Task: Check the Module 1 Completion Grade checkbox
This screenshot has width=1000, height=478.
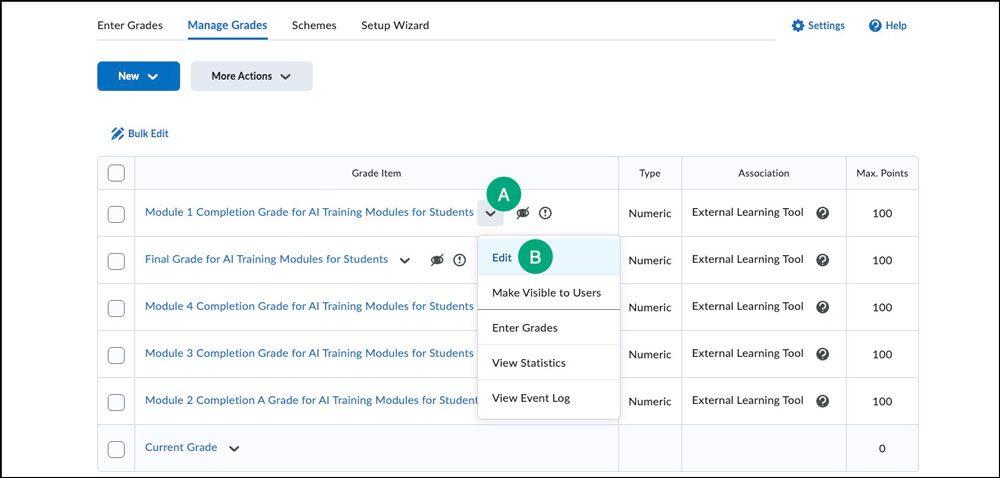Action: (116, 214)
